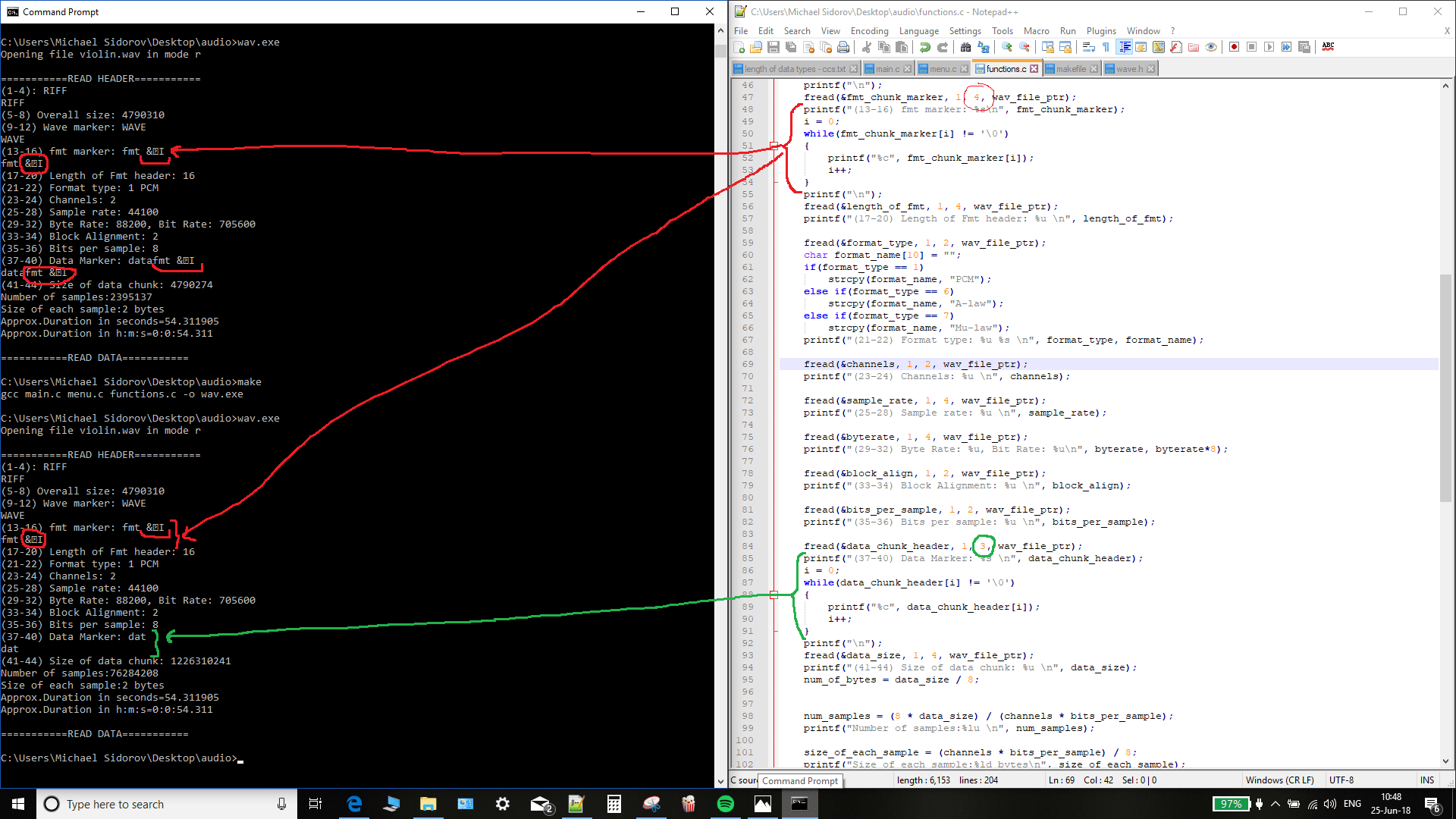Viewport: 1456px width, 819px height.
Task: Switch to the main.c tab
Action: pos(887,69)
